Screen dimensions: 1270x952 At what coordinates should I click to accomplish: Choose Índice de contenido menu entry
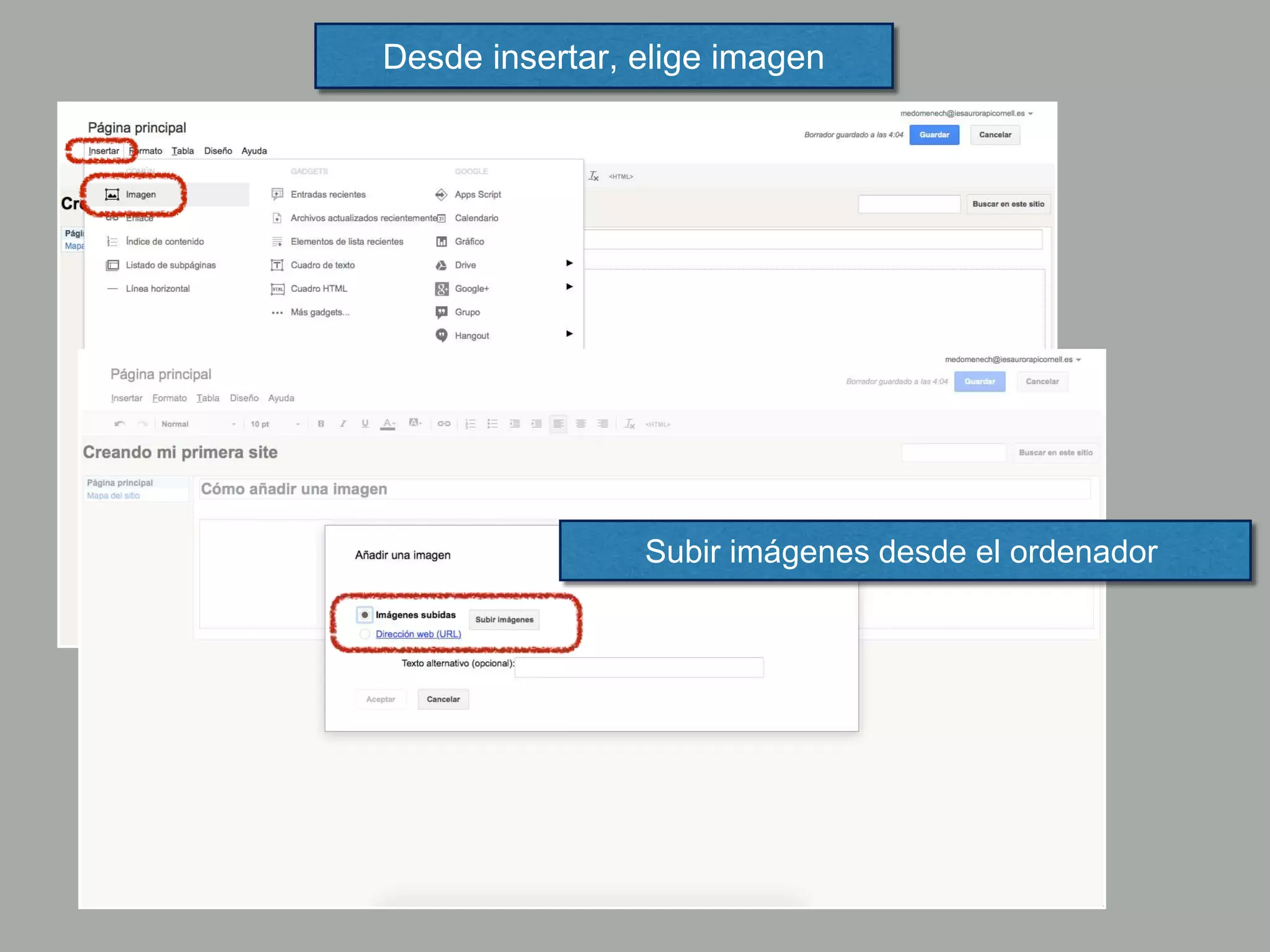[x=166, y=242]
